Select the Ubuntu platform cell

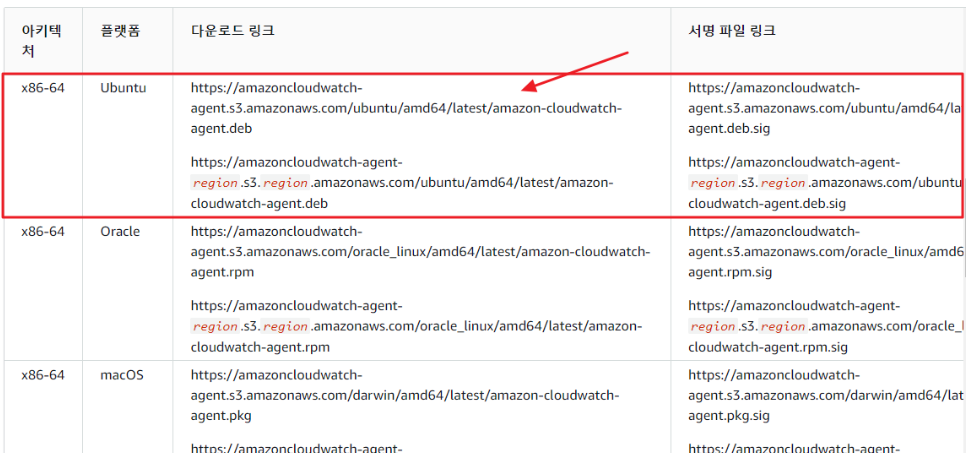123,88
